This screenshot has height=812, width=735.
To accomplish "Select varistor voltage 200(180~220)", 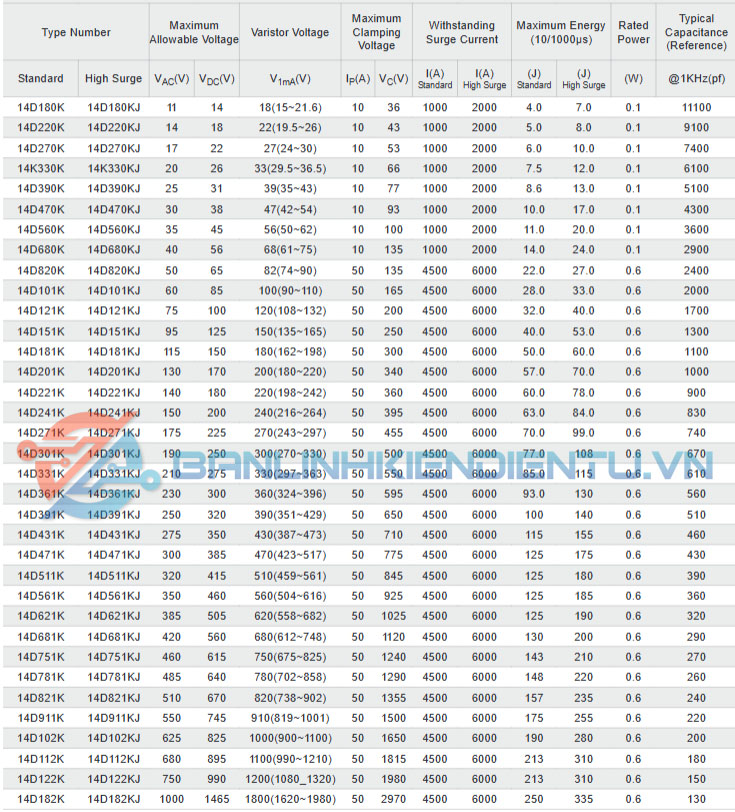I will pos(290,372).
